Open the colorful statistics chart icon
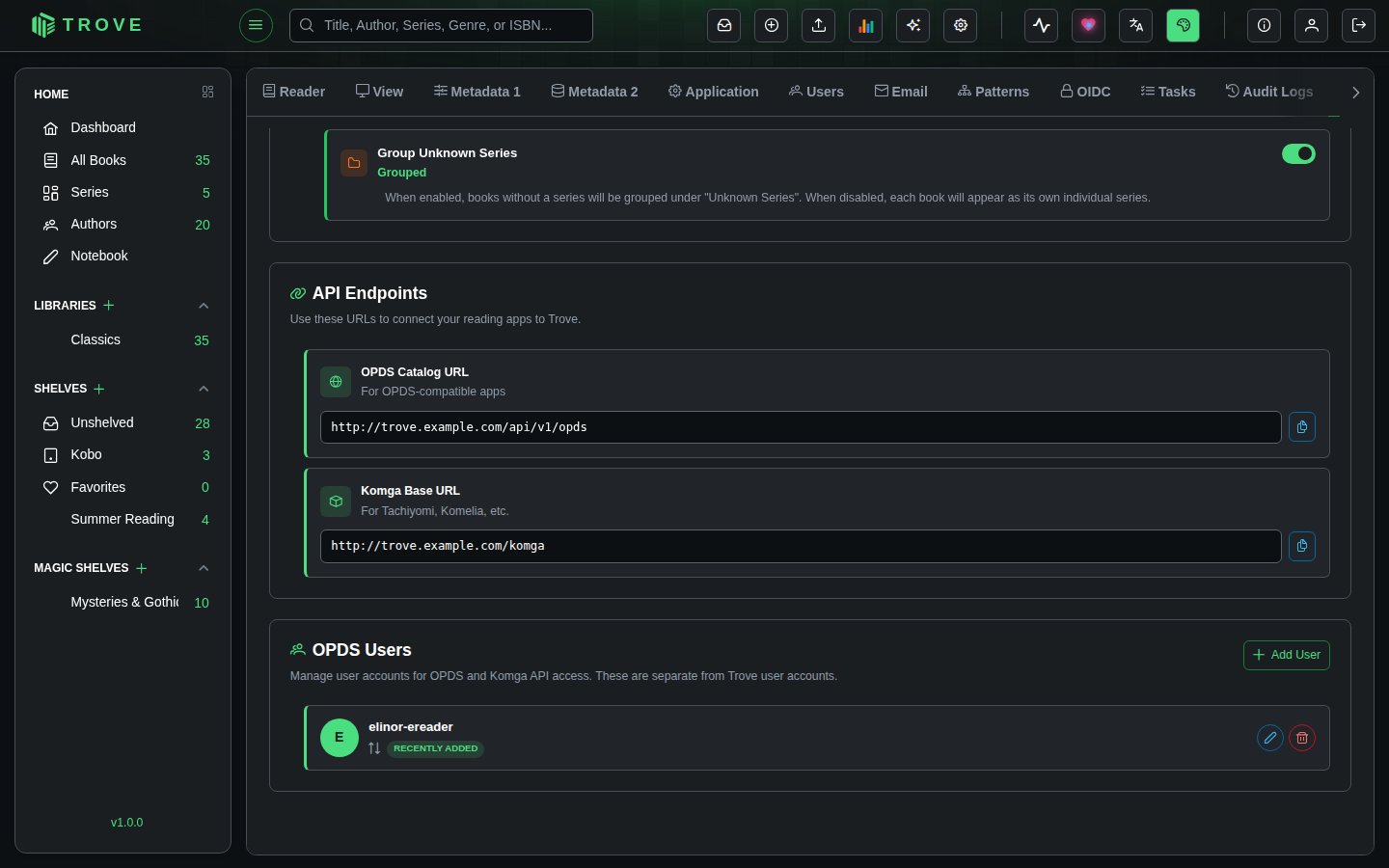This screenshot has height=868, width=1389. pos(866,25)
